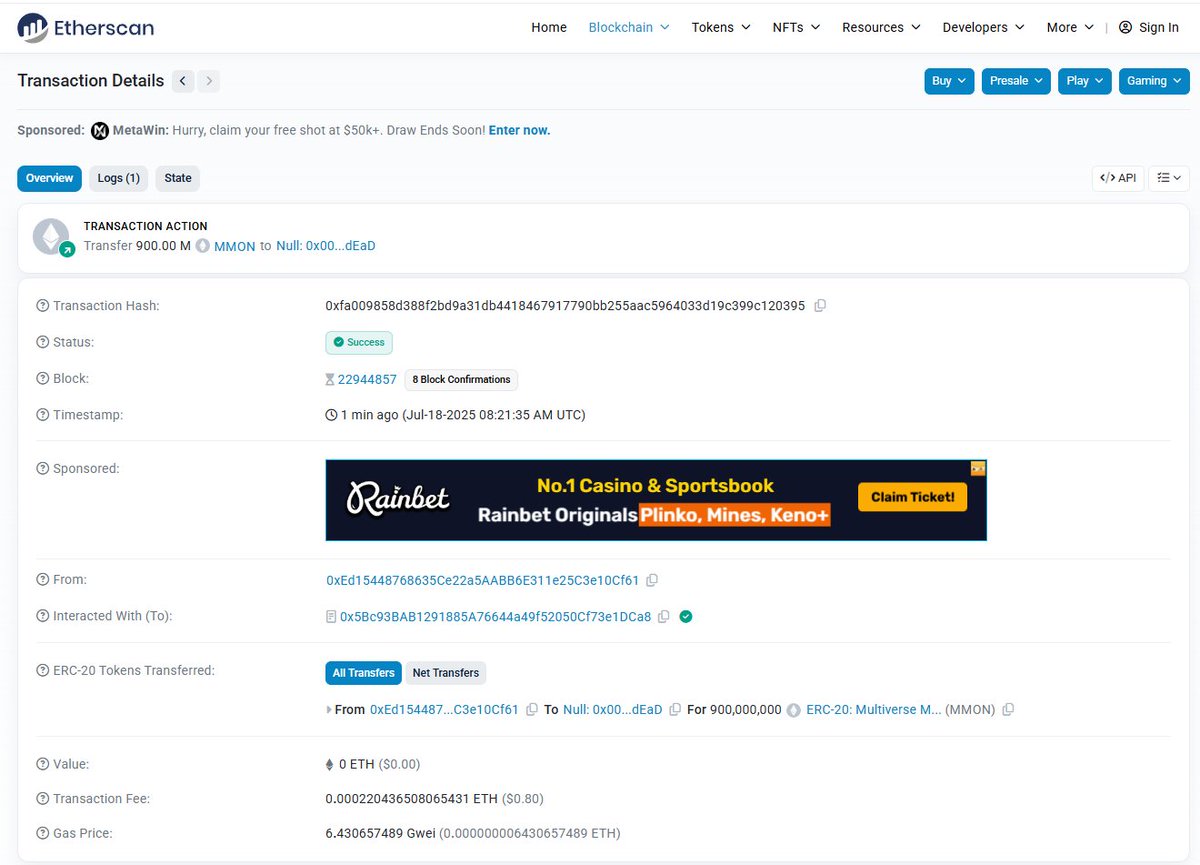This screenshot has width=1200, height=865.
Task: Click the Ethereum transaction action icon
Action: click(52, 238)
